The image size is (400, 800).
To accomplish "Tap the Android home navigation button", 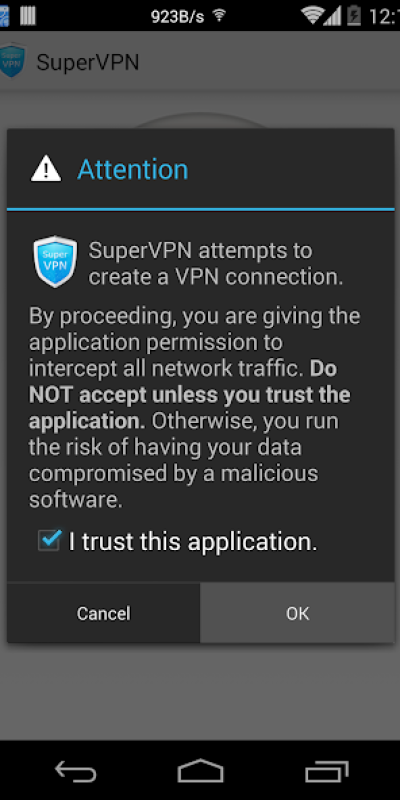I will point(200,771).
